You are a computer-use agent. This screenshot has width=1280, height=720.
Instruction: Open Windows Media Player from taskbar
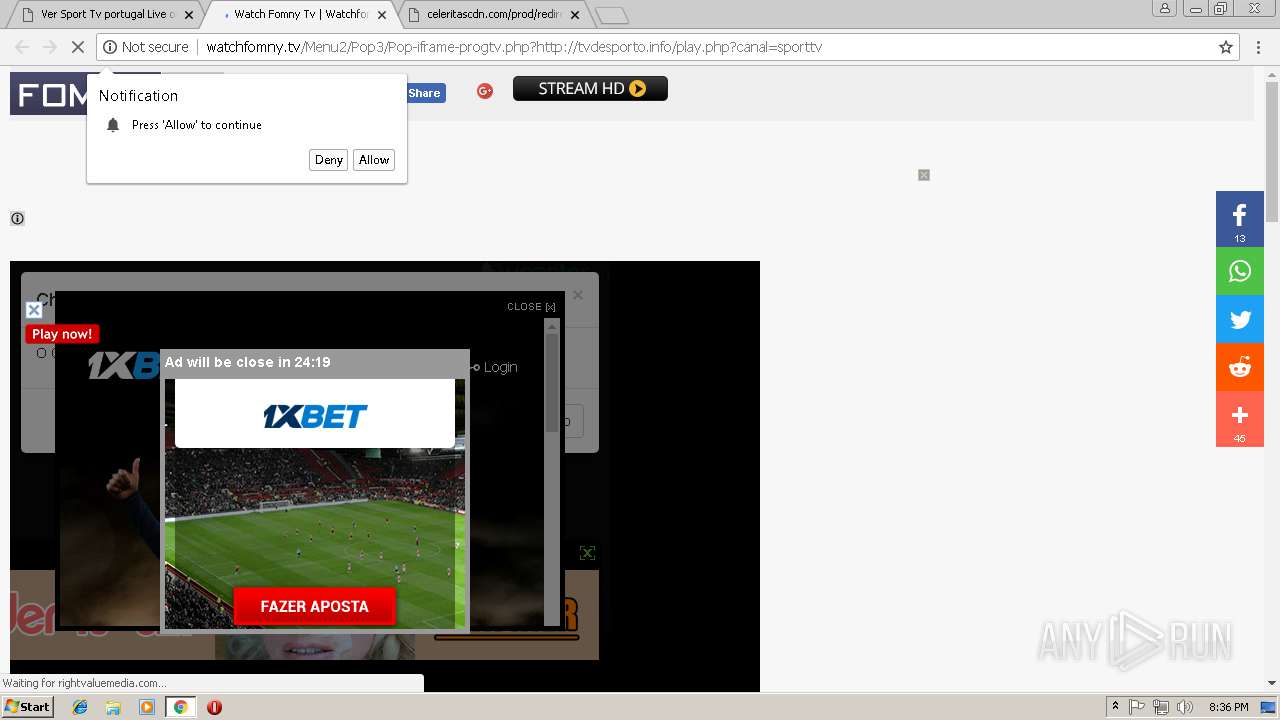147,707
